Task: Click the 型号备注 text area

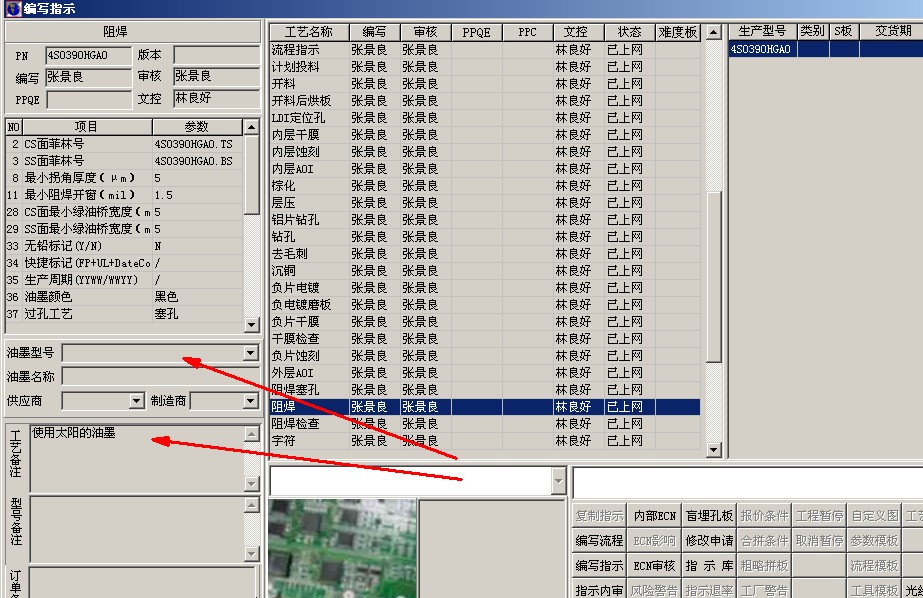Action: (137, 529)
